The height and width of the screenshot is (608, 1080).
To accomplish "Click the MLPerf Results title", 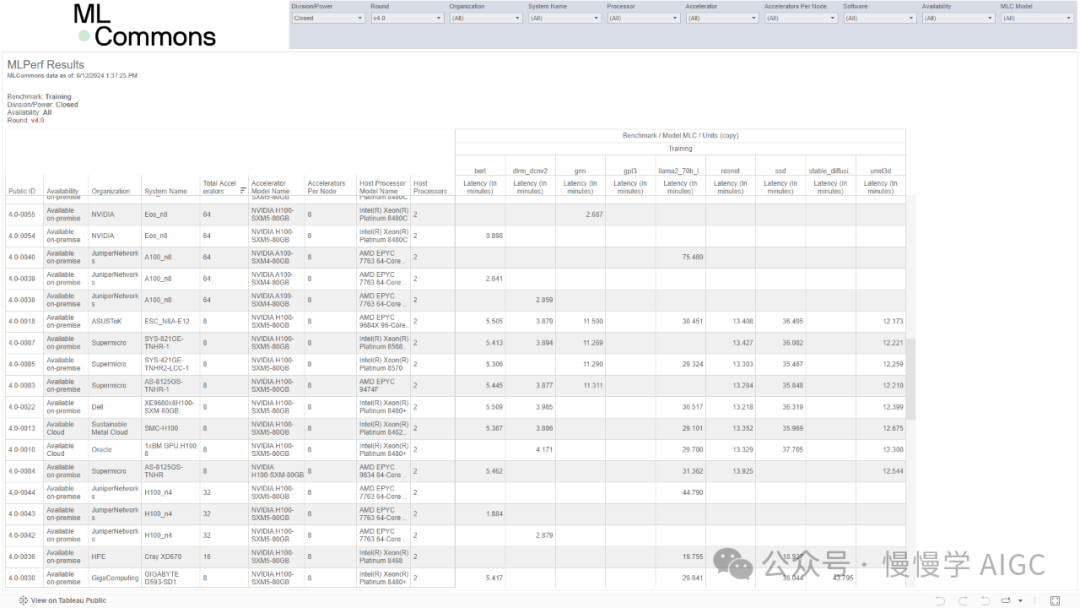I will click(45, 65).
